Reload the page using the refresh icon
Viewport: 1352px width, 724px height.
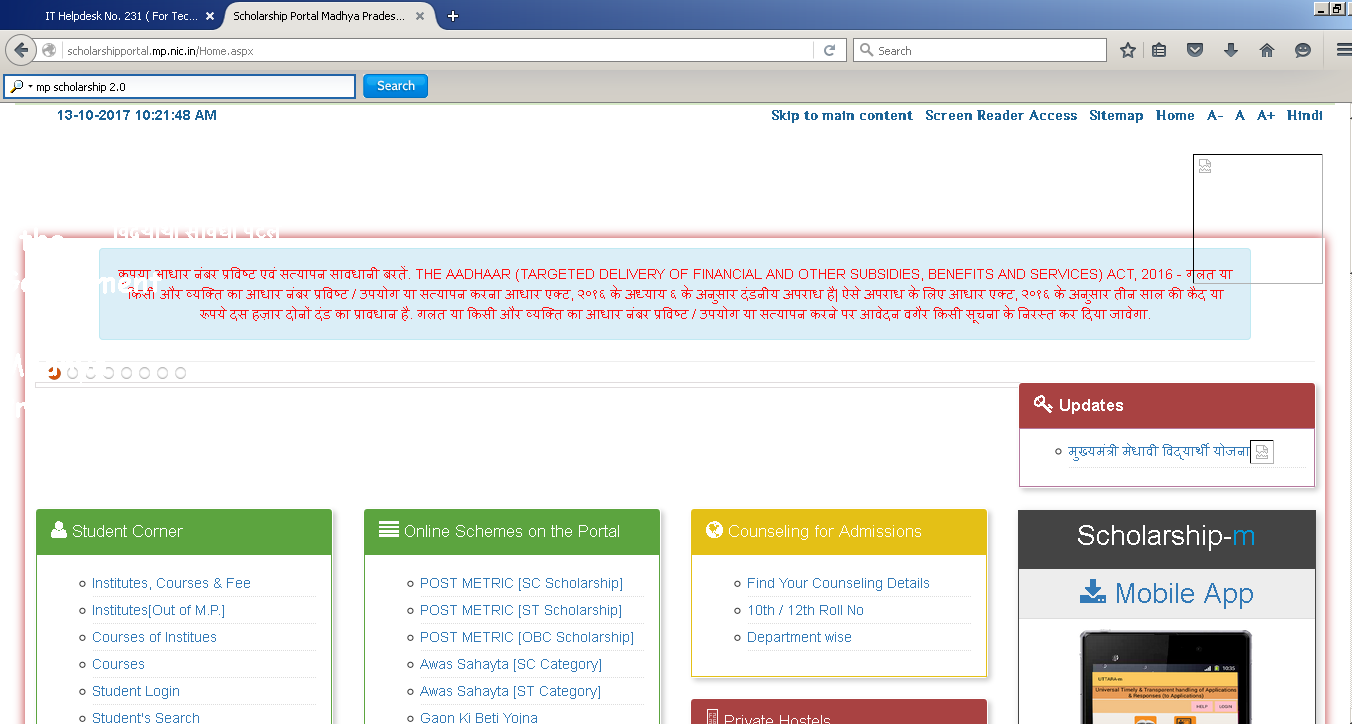pos(829,50)
